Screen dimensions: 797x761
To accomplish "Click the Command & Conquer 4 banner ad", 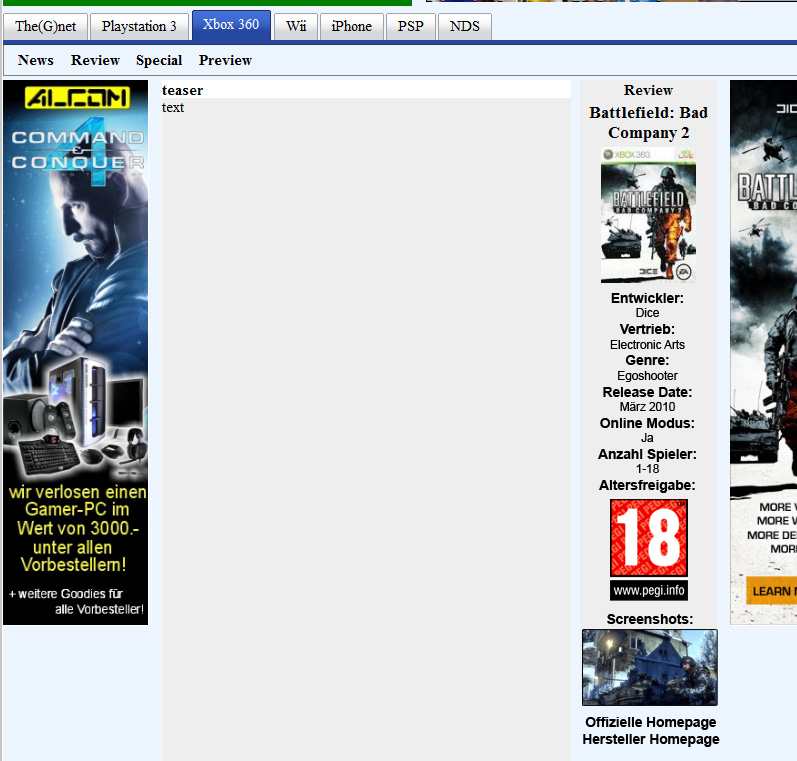I will click(75, 352).
